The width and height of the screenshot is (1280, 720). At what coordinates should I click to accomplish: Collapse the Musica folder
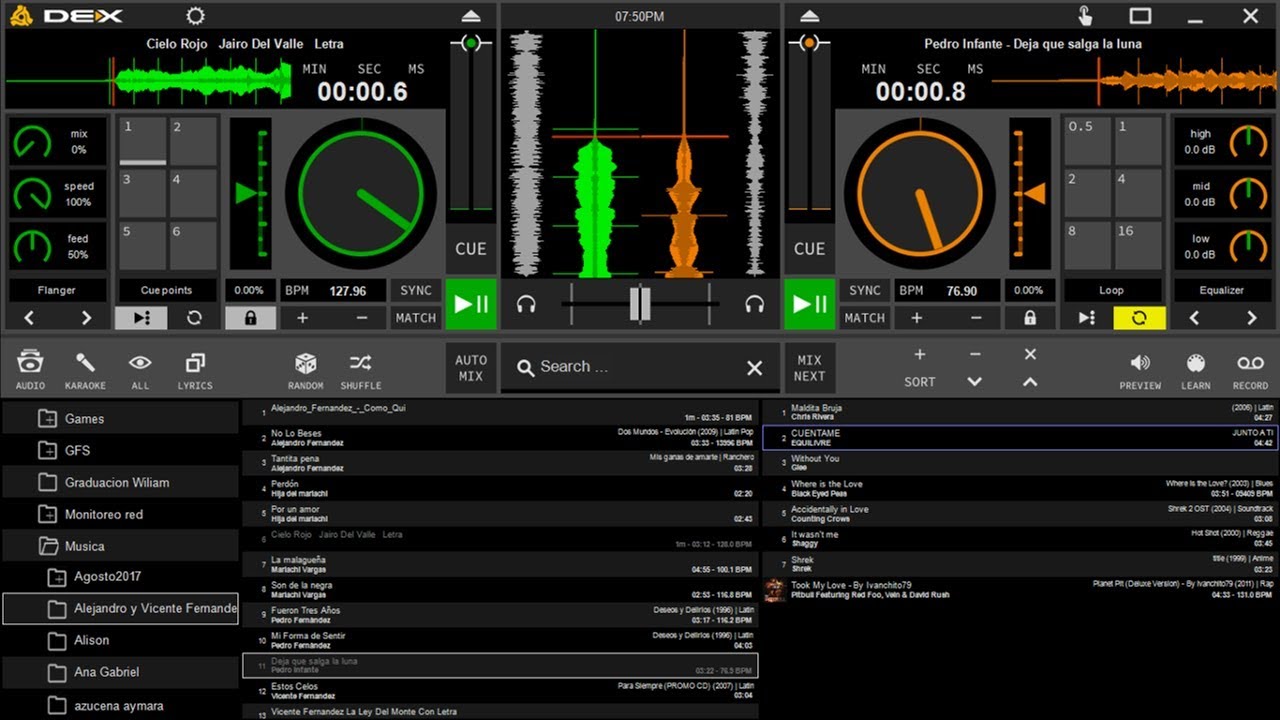point(47,547)
